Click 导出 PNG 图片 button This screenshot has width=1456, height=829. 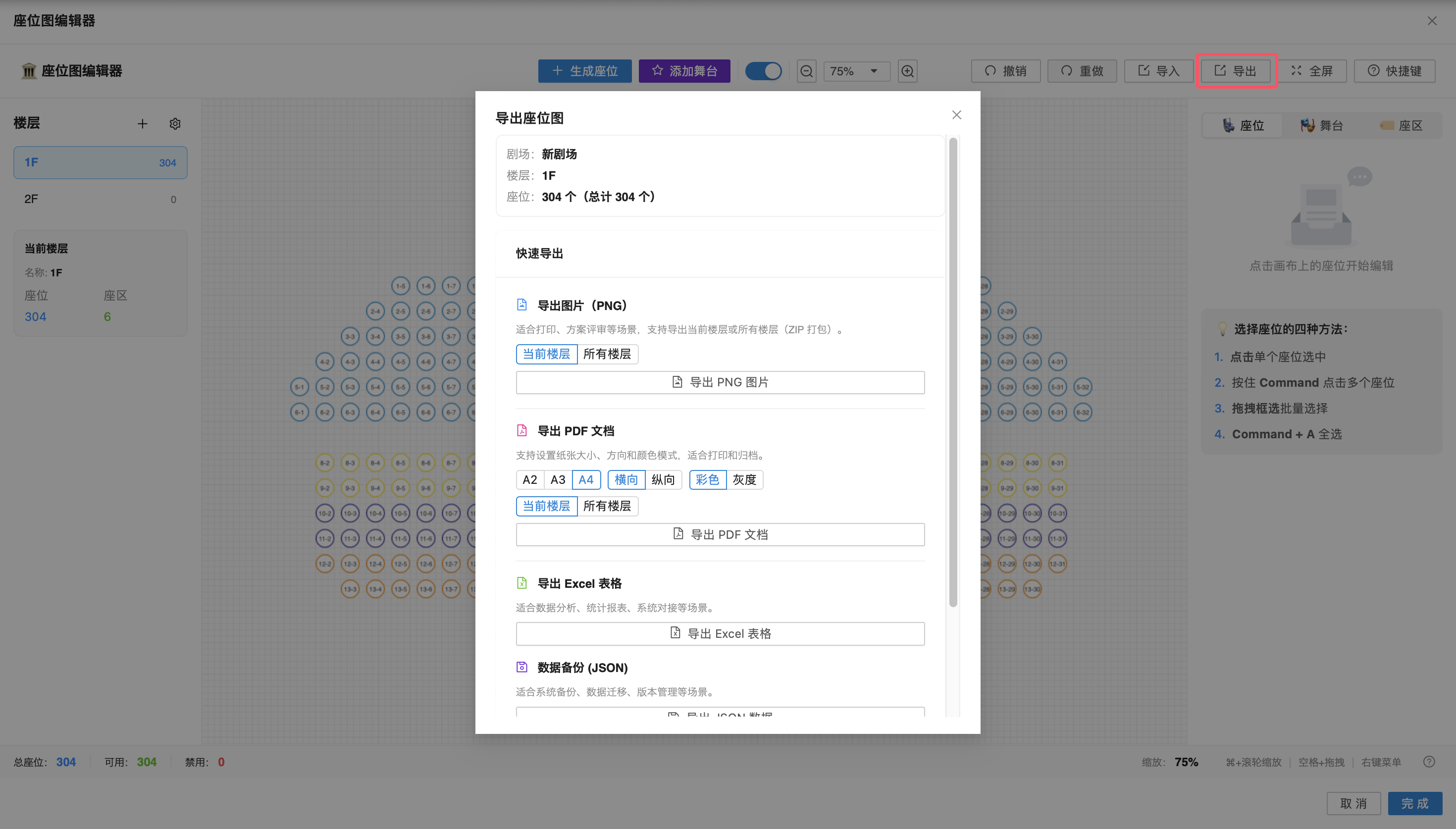[720, 382]
